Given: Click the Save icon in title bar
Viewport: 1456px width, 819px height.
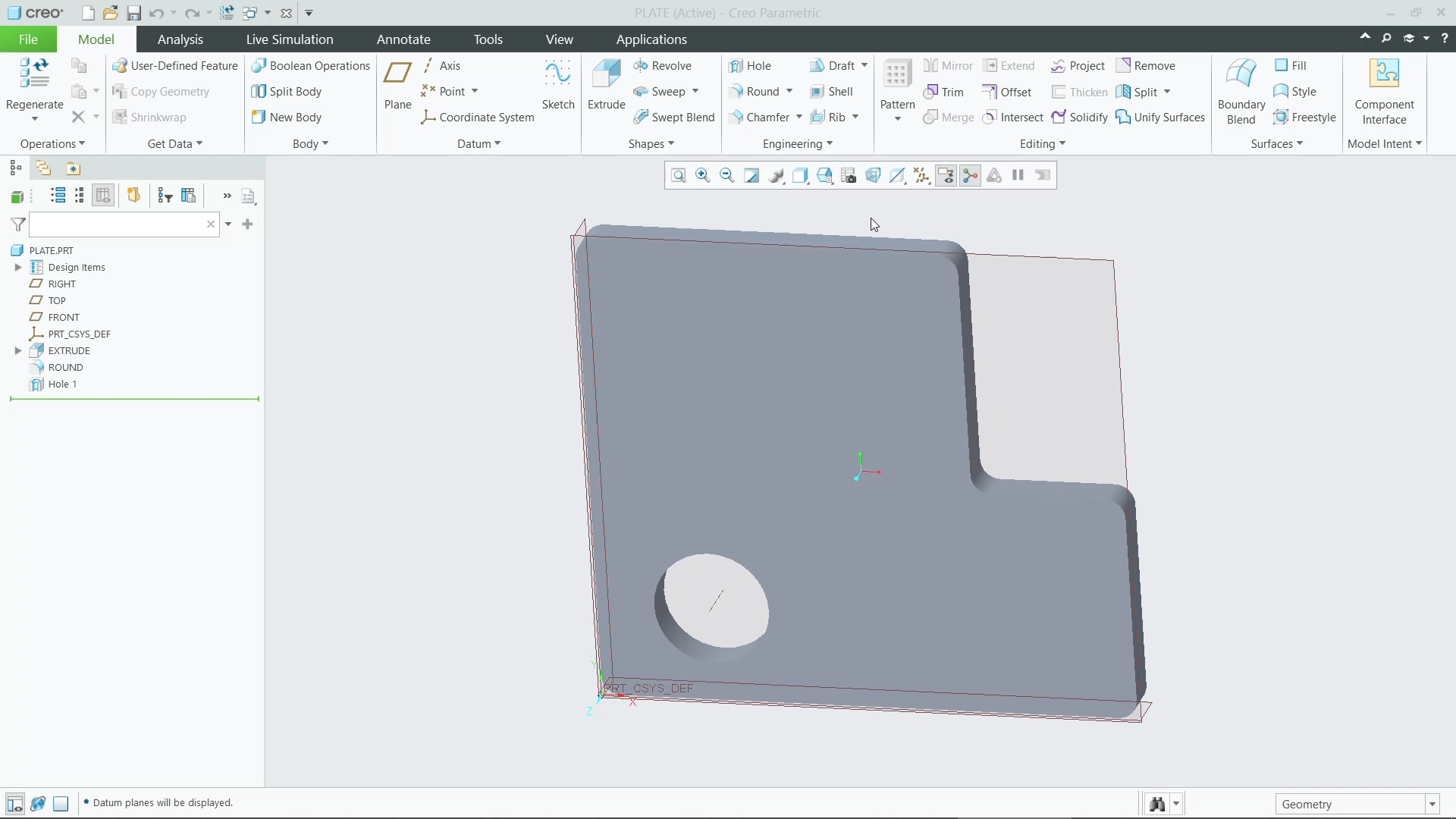Looking at the screenshot, I should pos(133,13).
